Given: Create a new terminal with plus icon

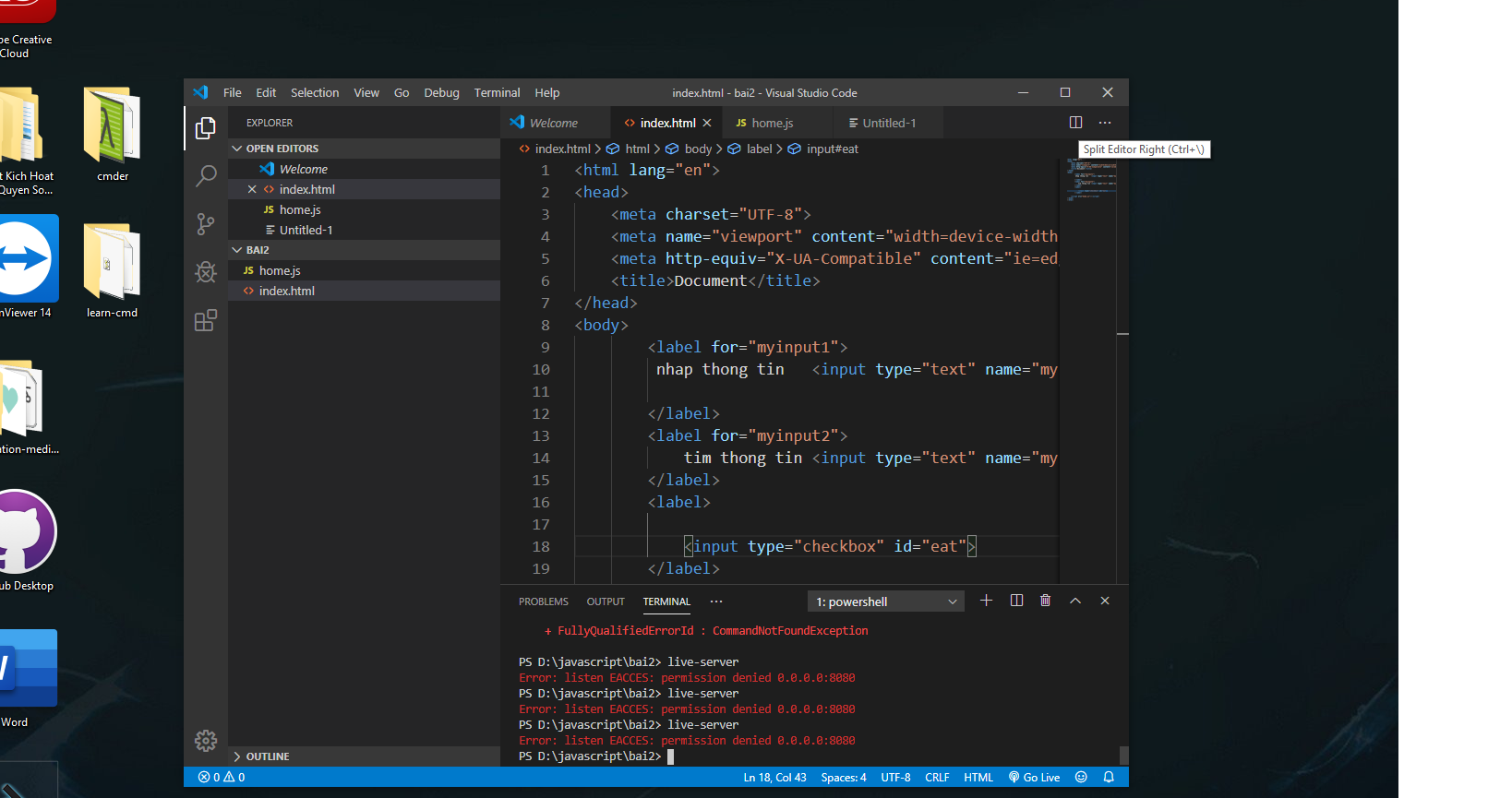Looking at the screenshot, I should [986, 601].
